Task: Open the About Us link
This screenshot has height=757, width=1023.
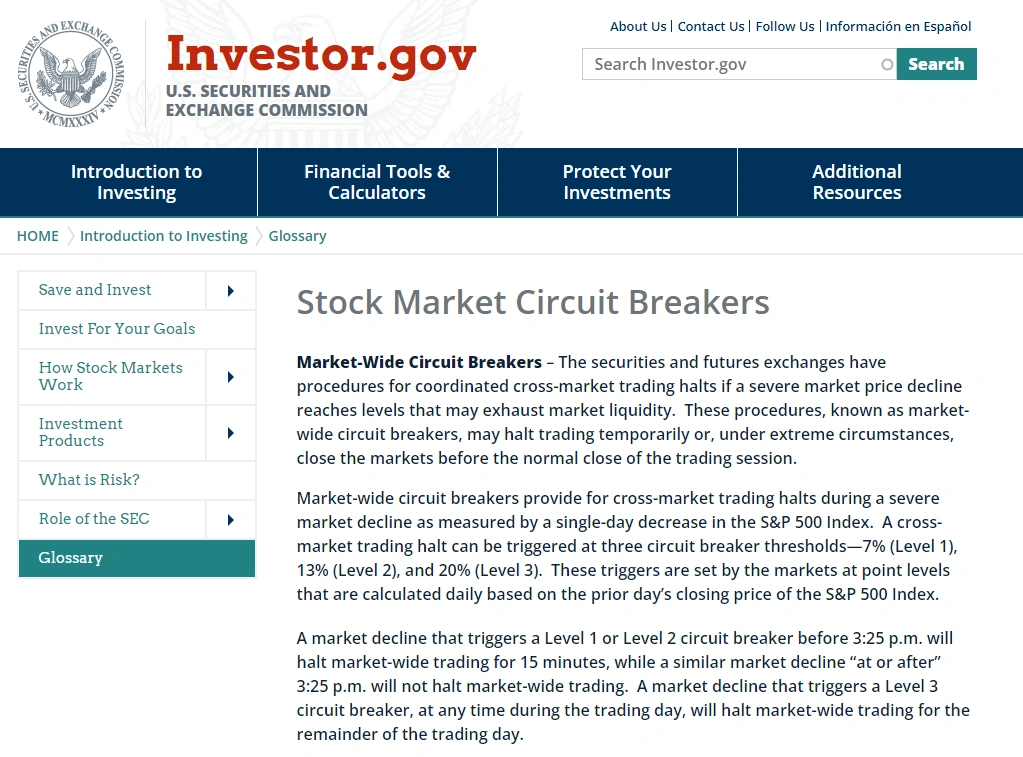Action: (x=638, y=27)
